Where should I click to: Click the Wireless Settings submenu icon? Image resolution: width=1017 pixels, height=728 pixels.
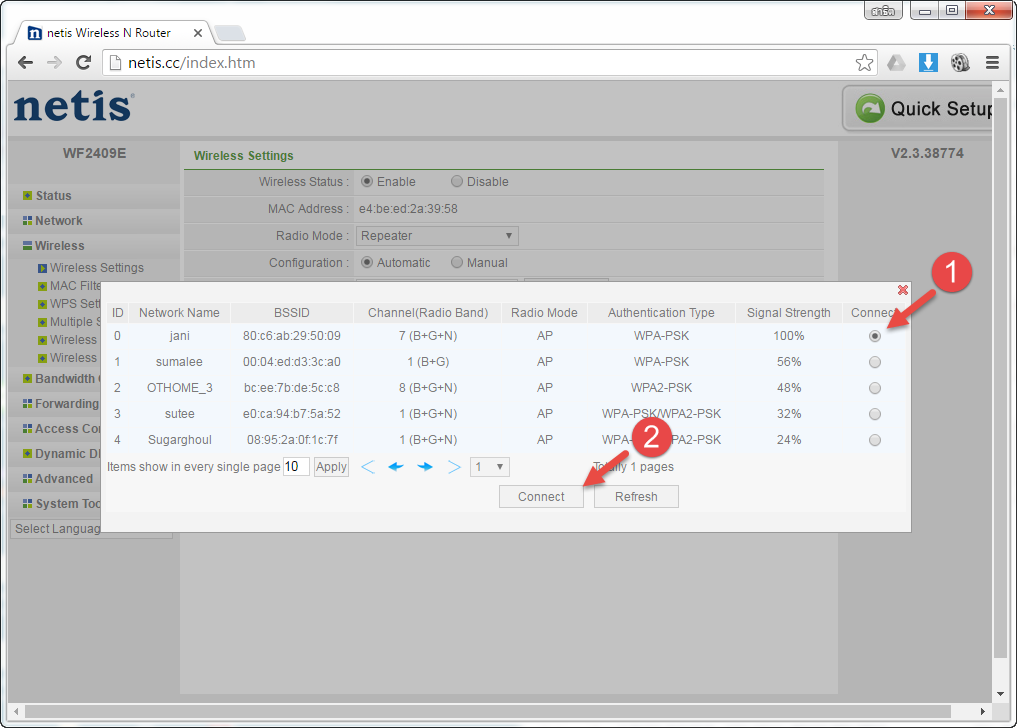click(42, 268)
